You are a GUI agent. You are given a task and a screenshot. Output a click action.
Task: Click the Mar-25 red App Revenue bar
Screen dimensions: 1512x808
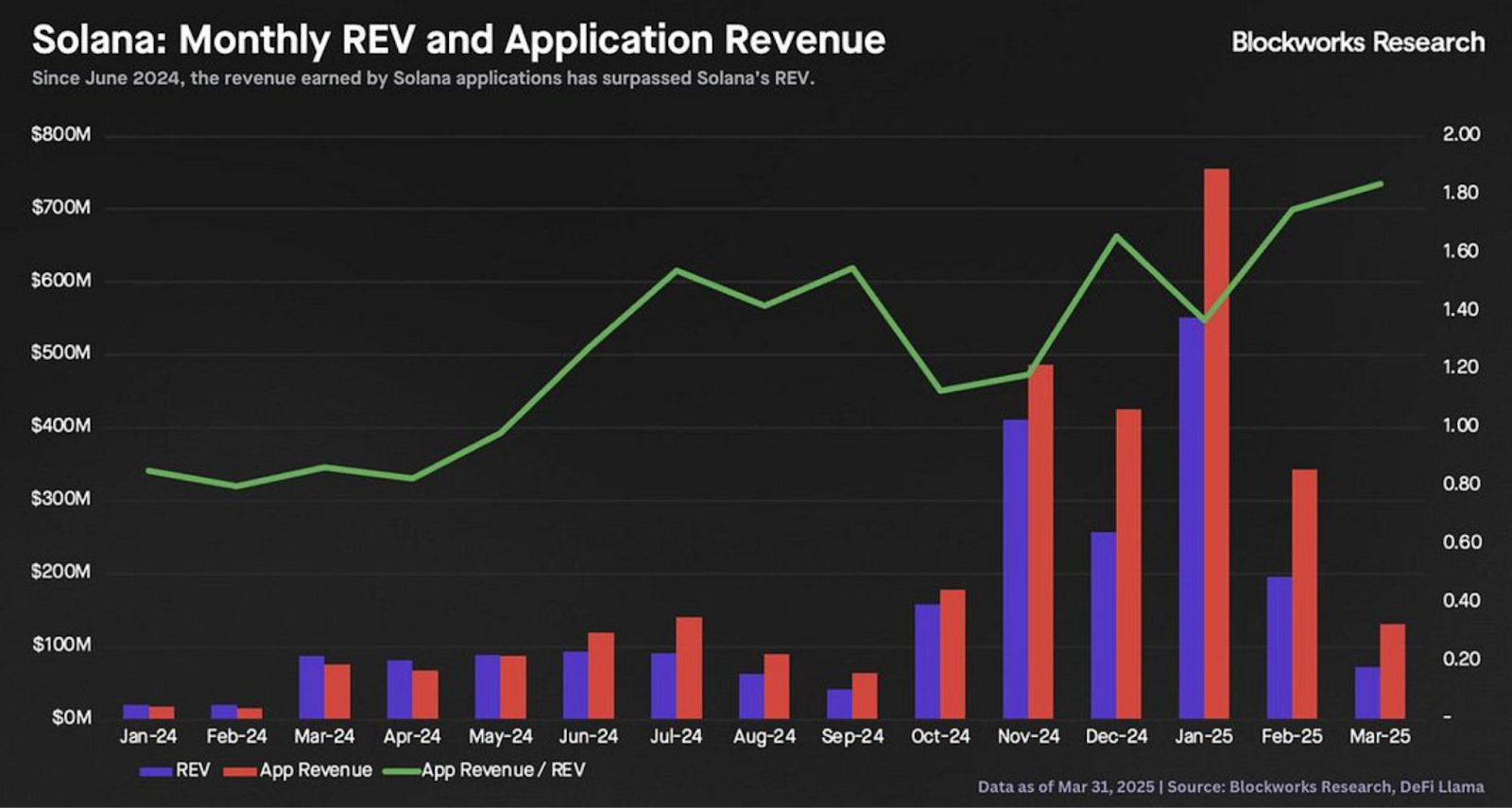[1392, 671]
